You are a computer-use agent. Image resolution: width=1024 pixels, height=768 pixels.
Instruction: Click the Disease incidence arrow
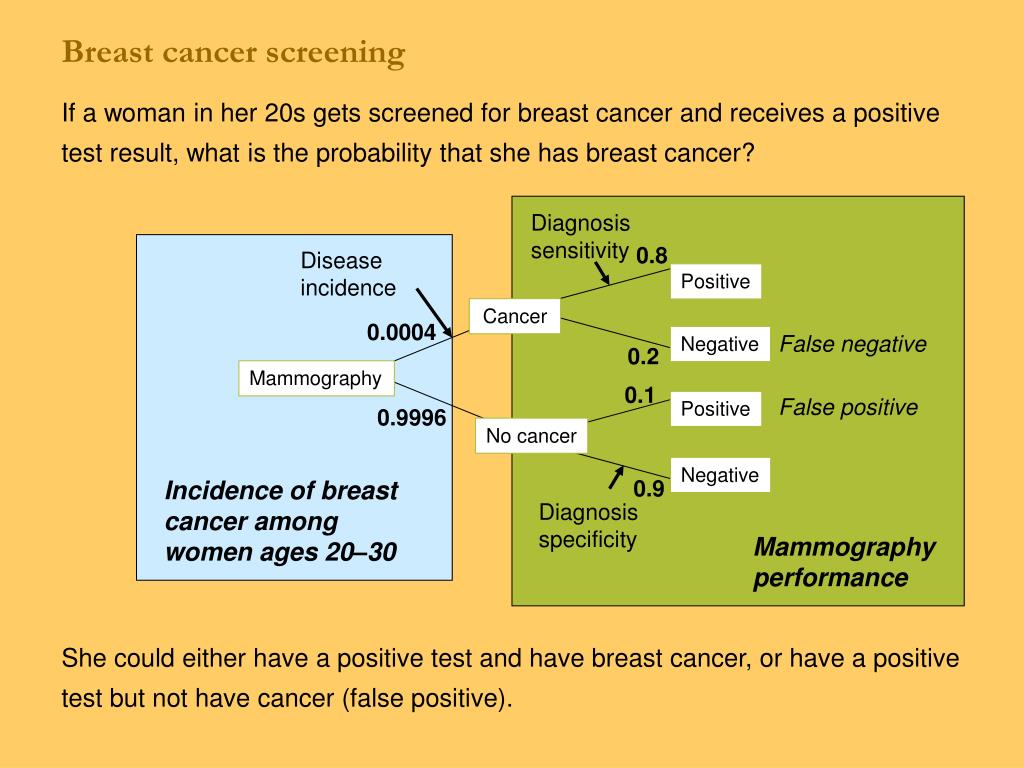tap(434, 313)
